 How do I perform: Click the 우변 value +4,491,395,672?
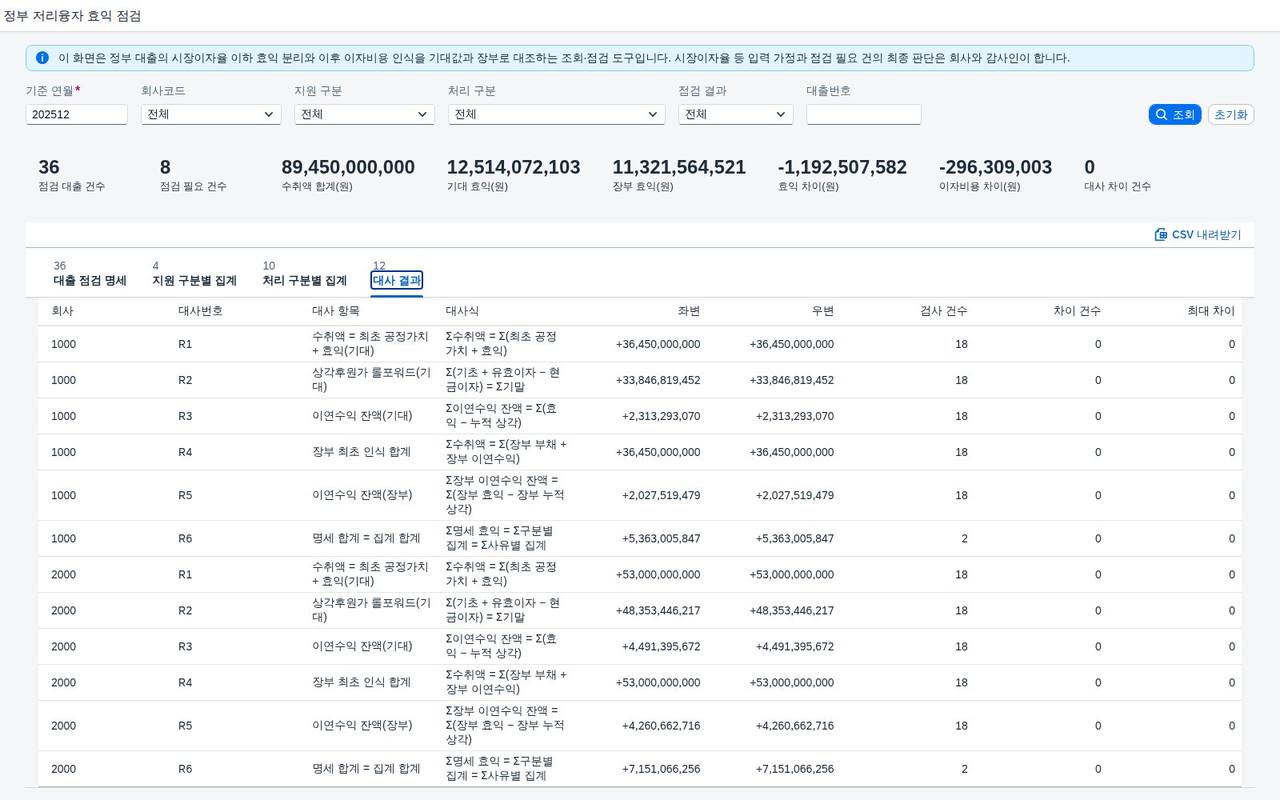pos(794,646)
